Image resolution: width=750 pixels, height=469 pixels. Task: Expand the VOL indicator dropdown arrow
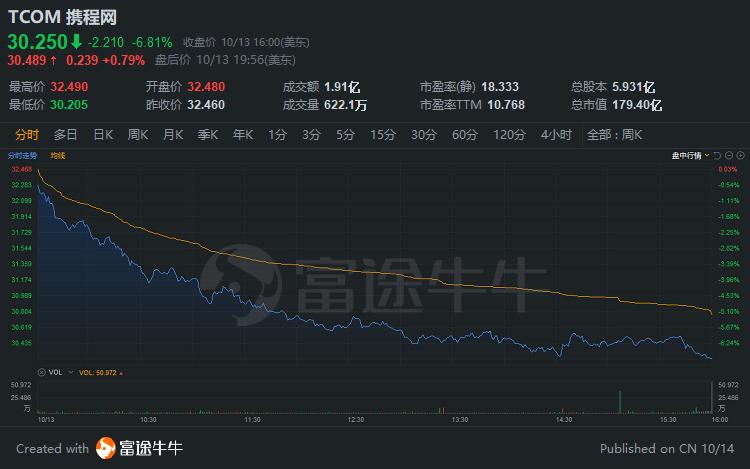pyautogui.click(x=71, y=372)
